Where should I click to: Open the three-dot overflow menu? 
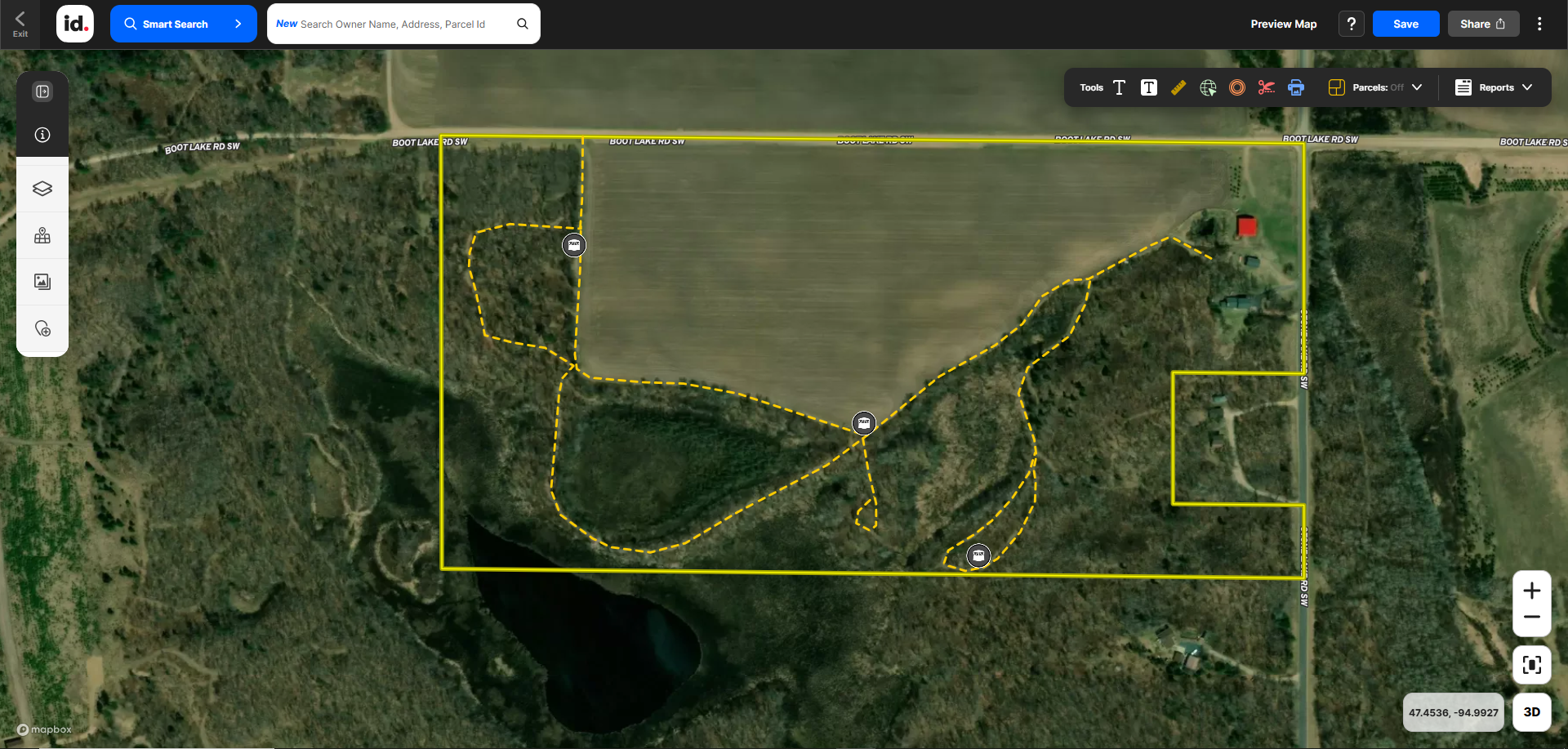[1539, 24]
